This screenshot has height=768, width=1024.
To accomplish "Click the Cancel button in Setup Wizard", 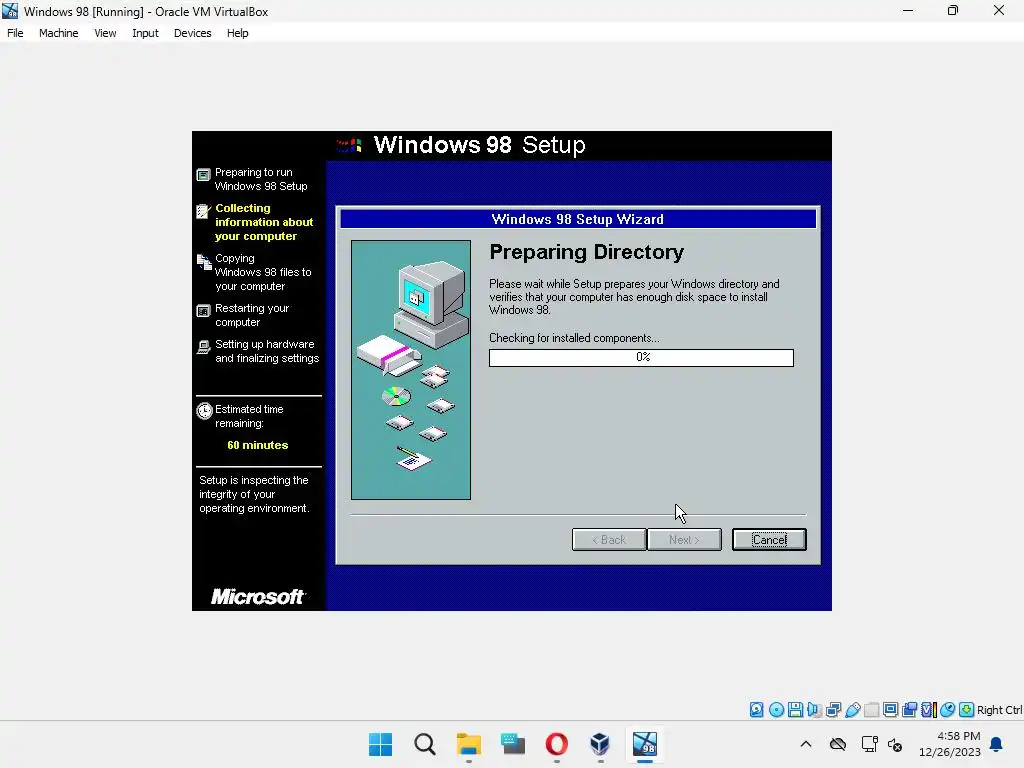I will [x=769, y=539].
